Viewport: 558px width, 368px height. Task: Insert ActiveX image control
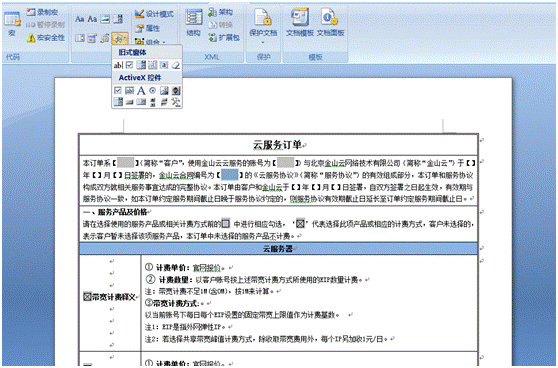164,90
